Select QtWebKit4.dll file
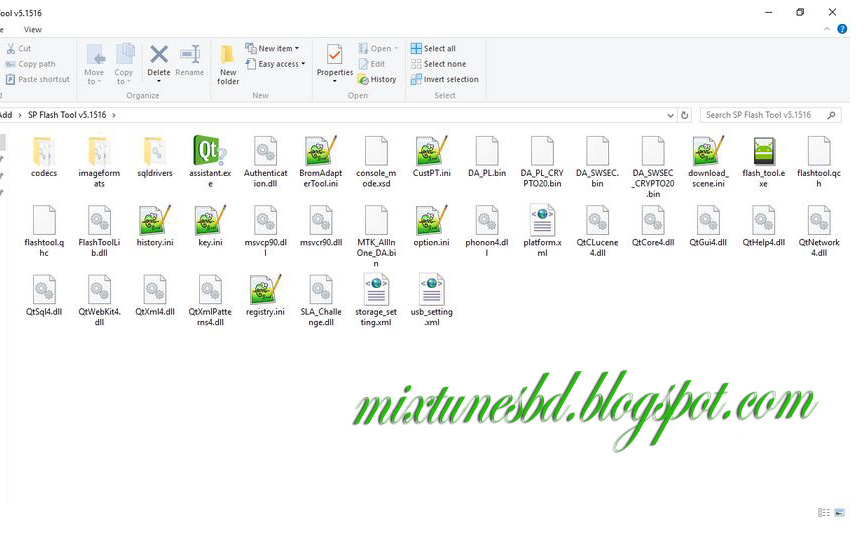Screen dimensions: 866x540 (99, 300)
